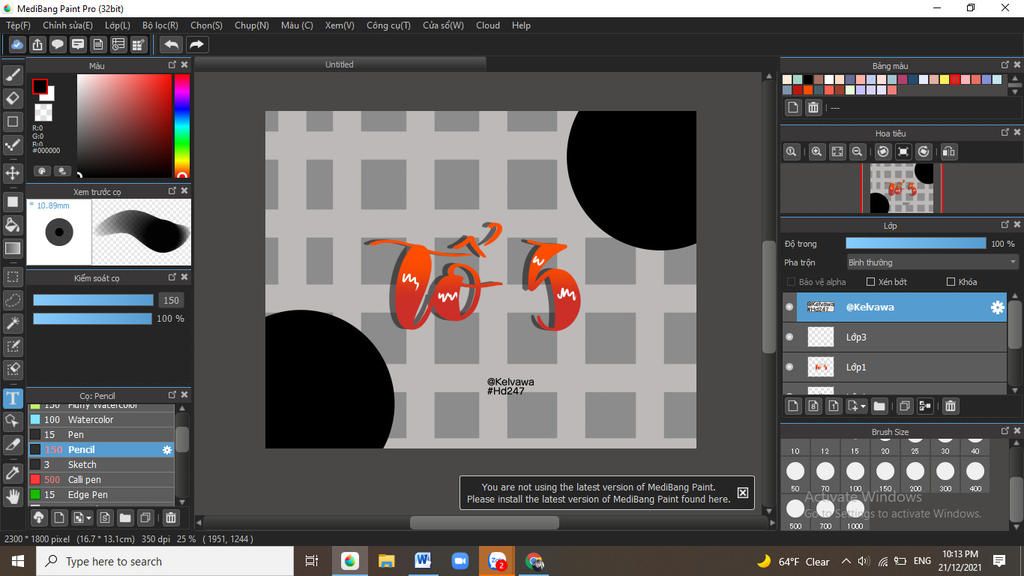This screenshot has height=576, width=1024.
Task: Select the Lớp3 layer row
Action: [895, 337]
